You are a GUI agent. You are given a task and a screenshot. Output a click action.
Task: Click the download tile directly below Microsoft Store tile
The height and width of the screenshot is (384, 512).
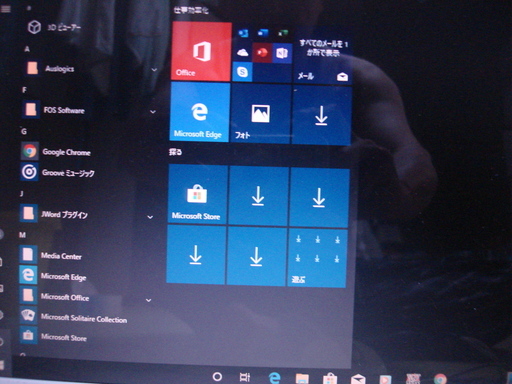pos(196,254)
